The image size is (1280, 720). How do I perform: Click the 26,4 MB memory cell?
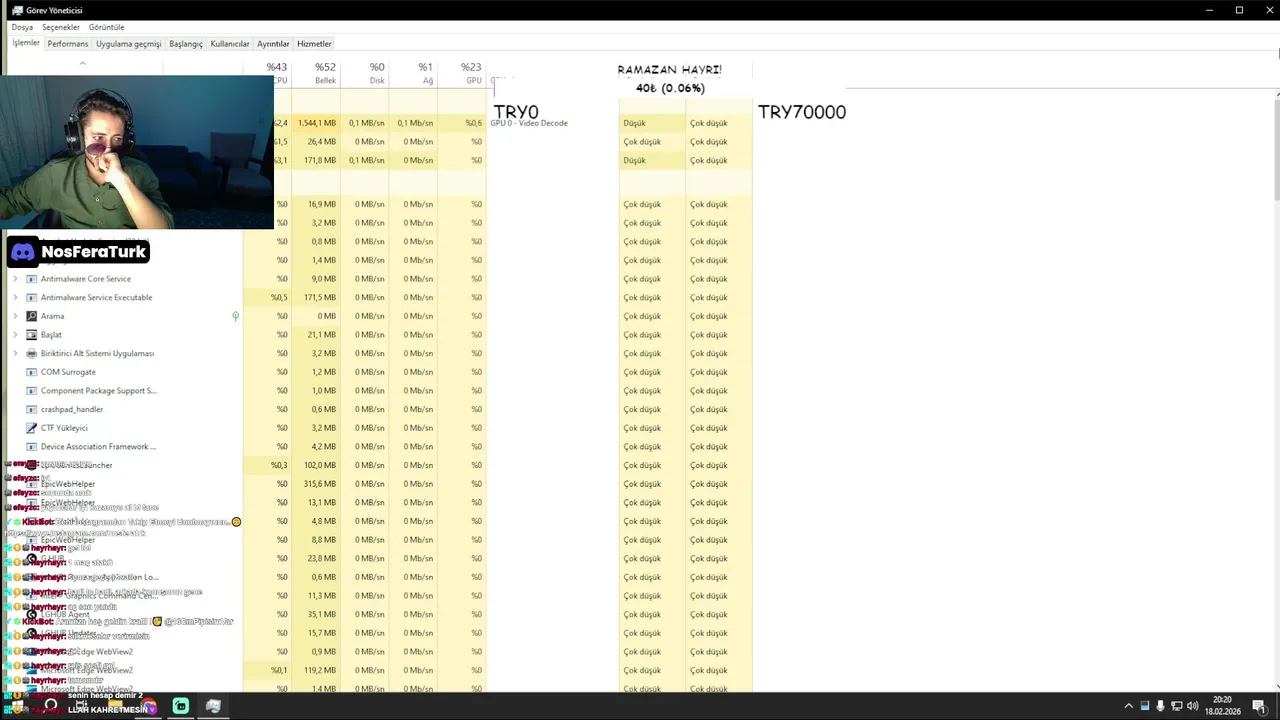coord(316,142)
